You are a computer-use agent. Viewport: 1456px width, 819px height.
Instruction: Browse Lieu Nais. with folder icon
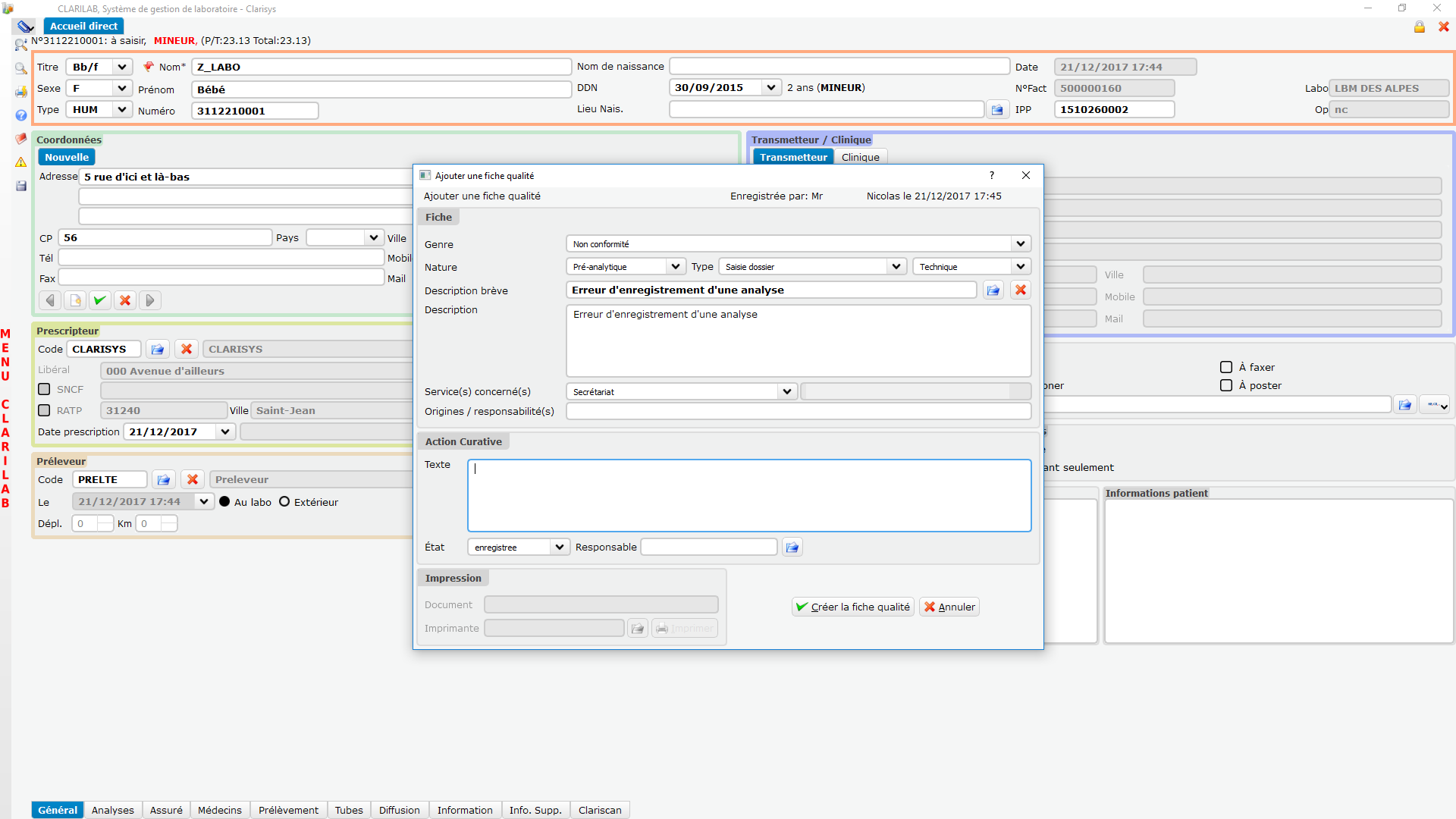click(997, 110)
